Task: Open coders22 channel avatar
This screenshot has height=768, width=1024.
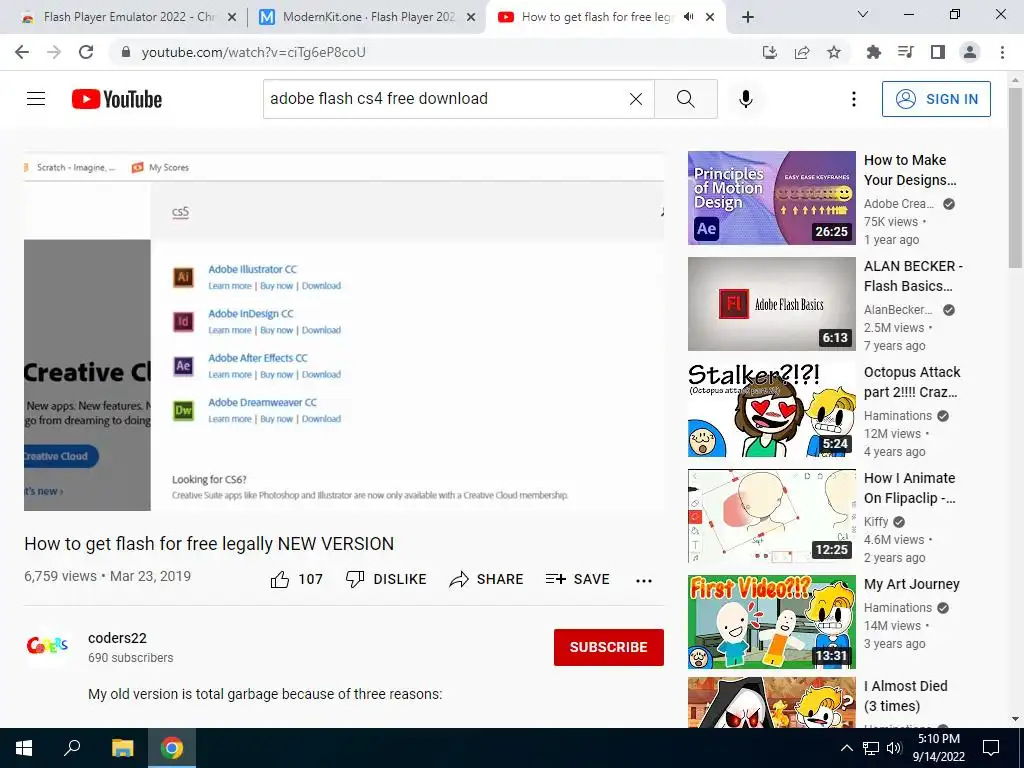Action: tap(48, 647)
